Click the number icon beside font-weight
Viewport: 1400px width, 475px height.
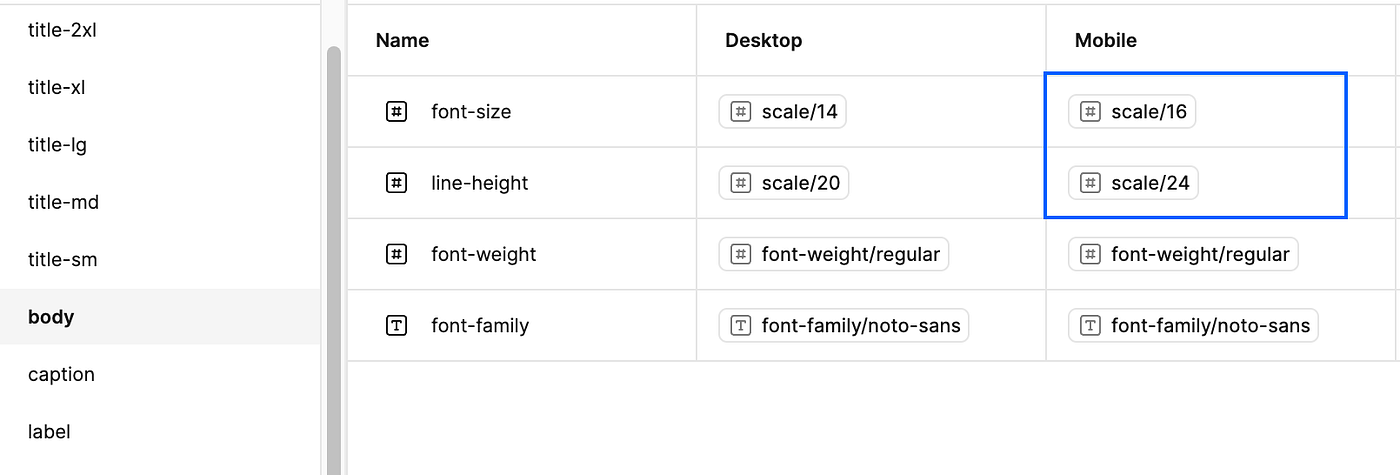(x=396, y=254)
